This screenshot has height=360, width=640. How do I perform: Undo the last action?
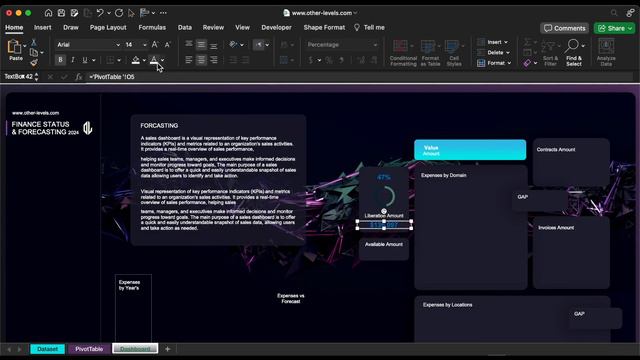(100, 13)
